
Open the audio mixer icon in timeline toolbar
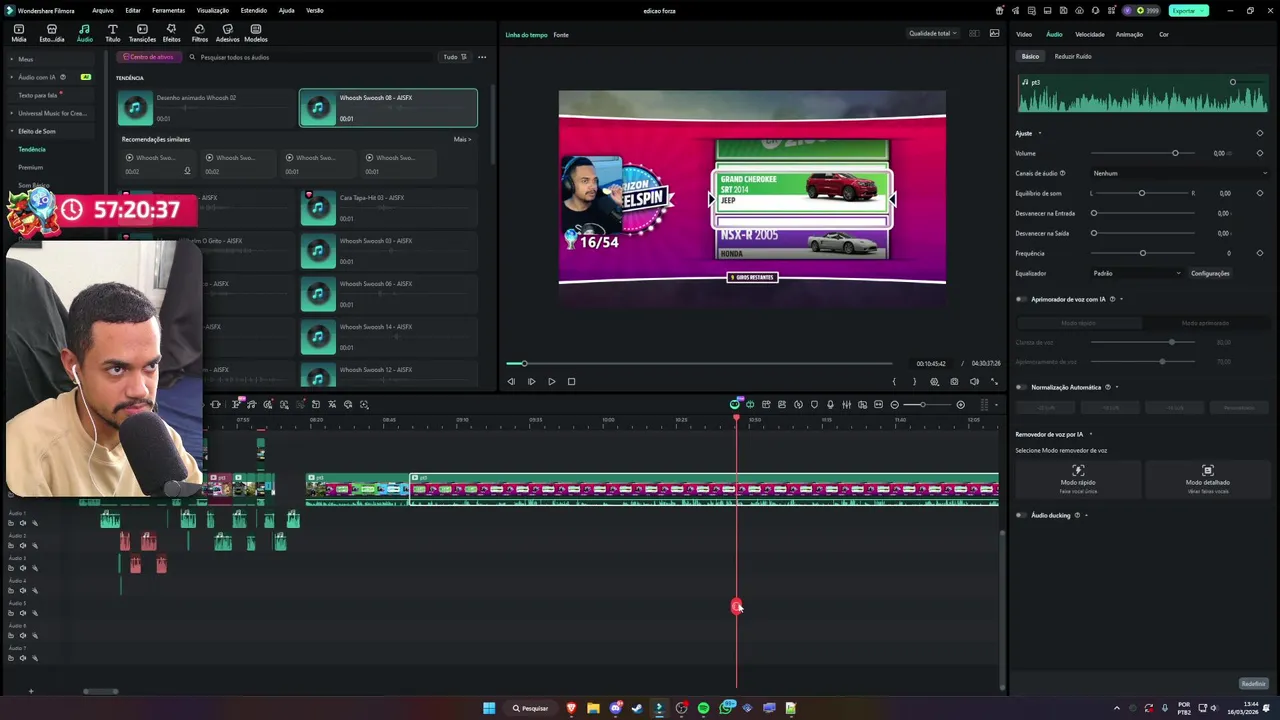pyautogui.click(x=846, y=405)
